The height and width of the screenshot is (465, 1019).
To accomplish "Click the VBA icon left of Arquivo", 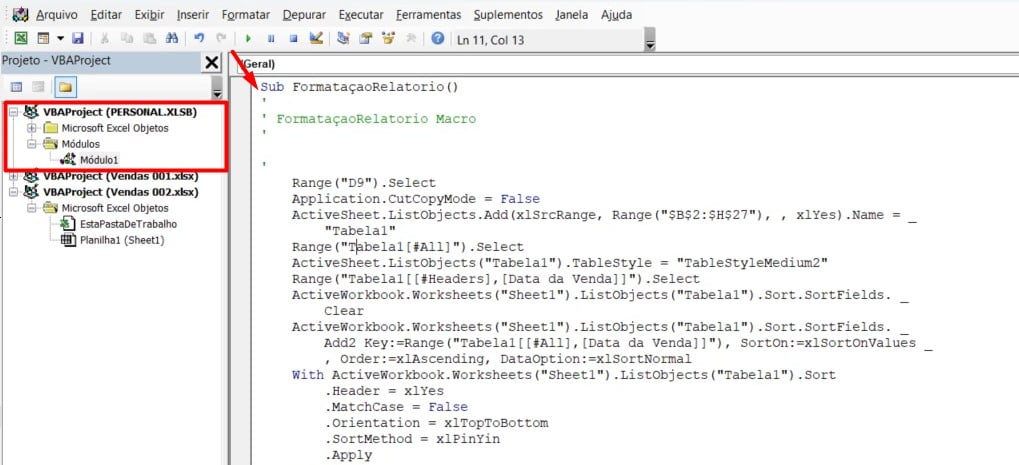I will point(21,14).
